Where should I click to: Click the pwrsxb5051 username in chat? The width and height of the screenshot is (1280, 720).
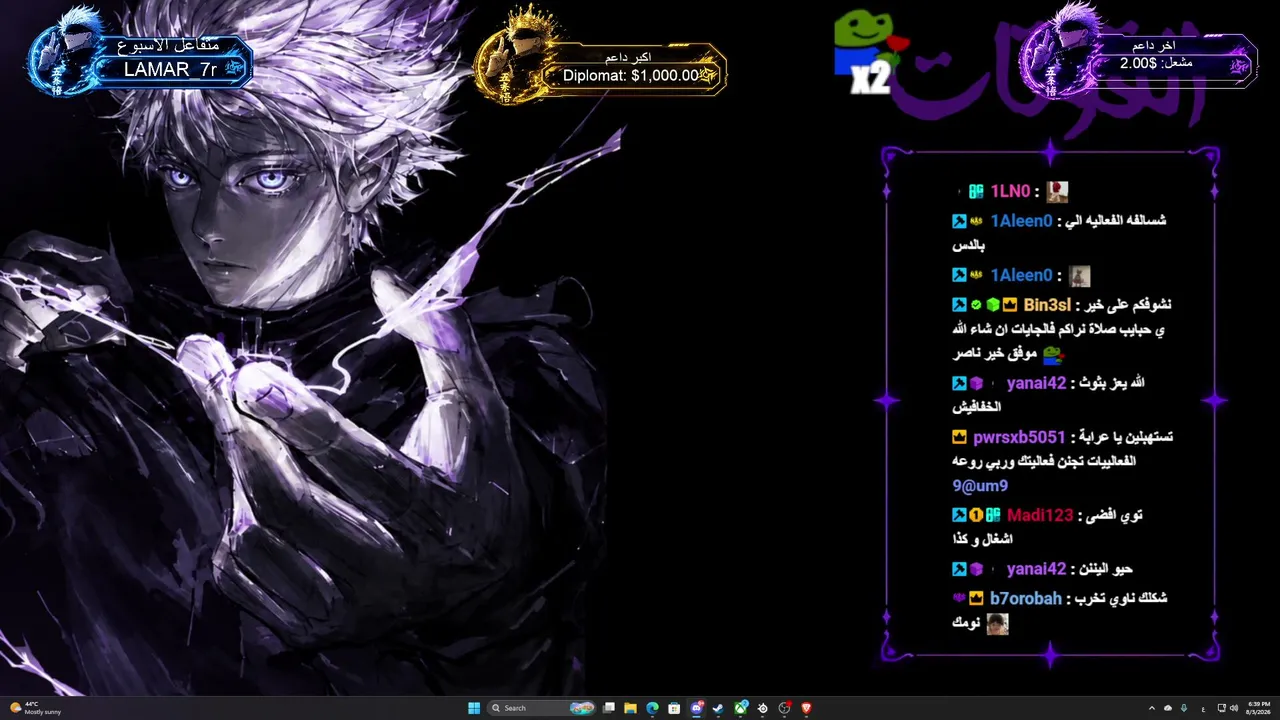(x=1019, y=438)
